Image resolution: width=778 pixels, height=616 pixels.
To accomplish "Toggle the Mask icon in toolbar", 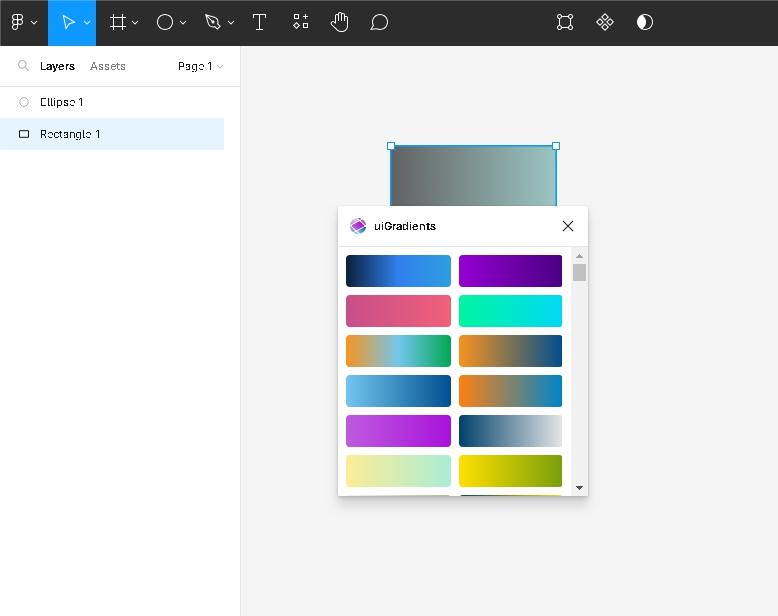I will [645, 22].
